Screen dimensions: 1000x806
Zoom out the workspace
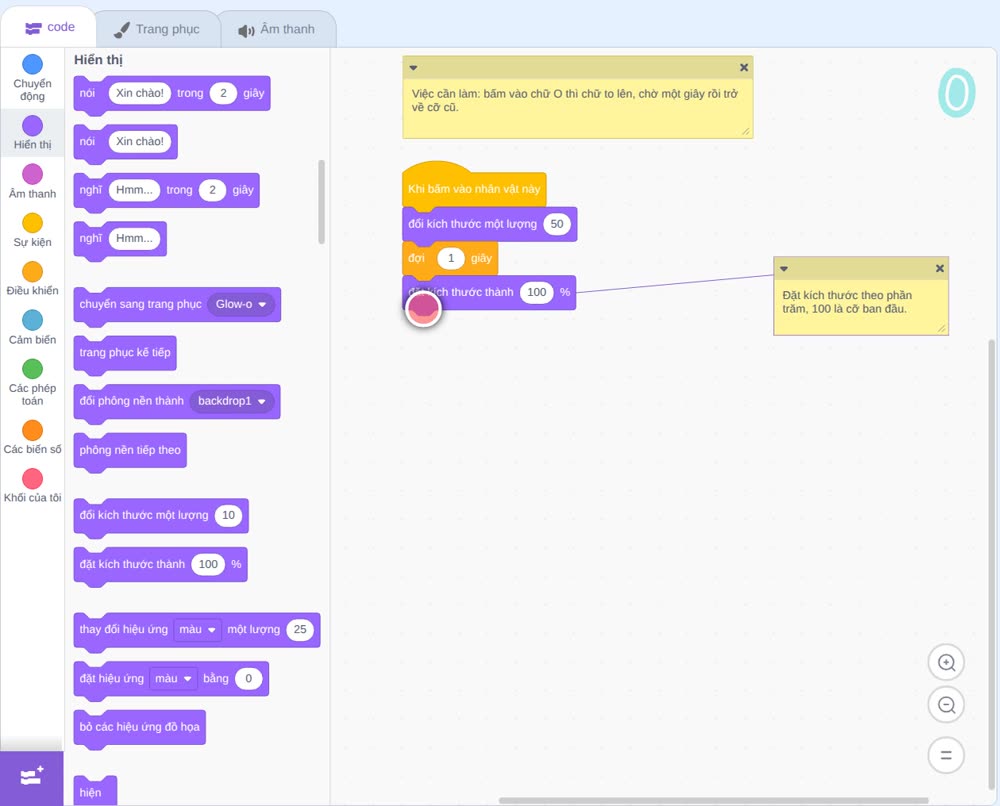[946, 705]
